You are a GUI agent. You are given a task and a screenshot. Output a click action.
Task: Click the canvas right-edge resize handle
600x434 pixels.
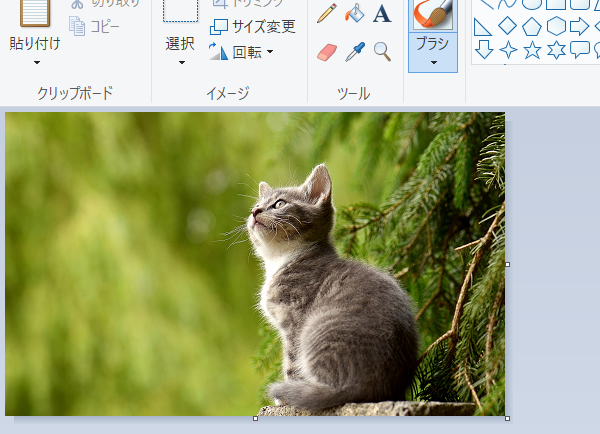508,264
